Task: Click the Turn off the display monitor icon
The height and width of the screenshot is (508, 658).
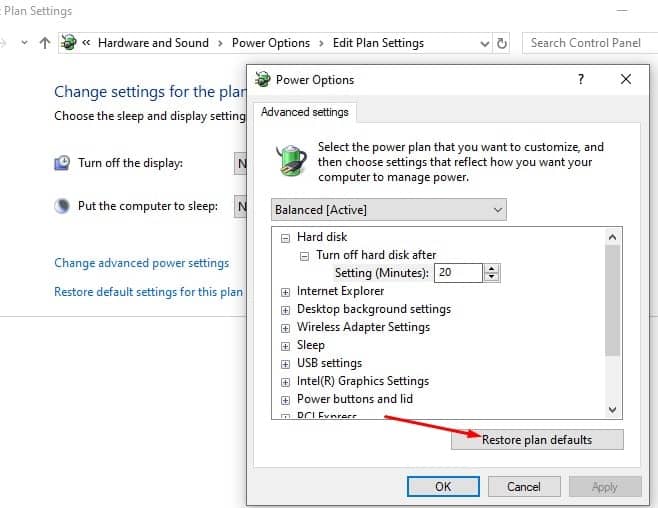Action: pos(62,163)
